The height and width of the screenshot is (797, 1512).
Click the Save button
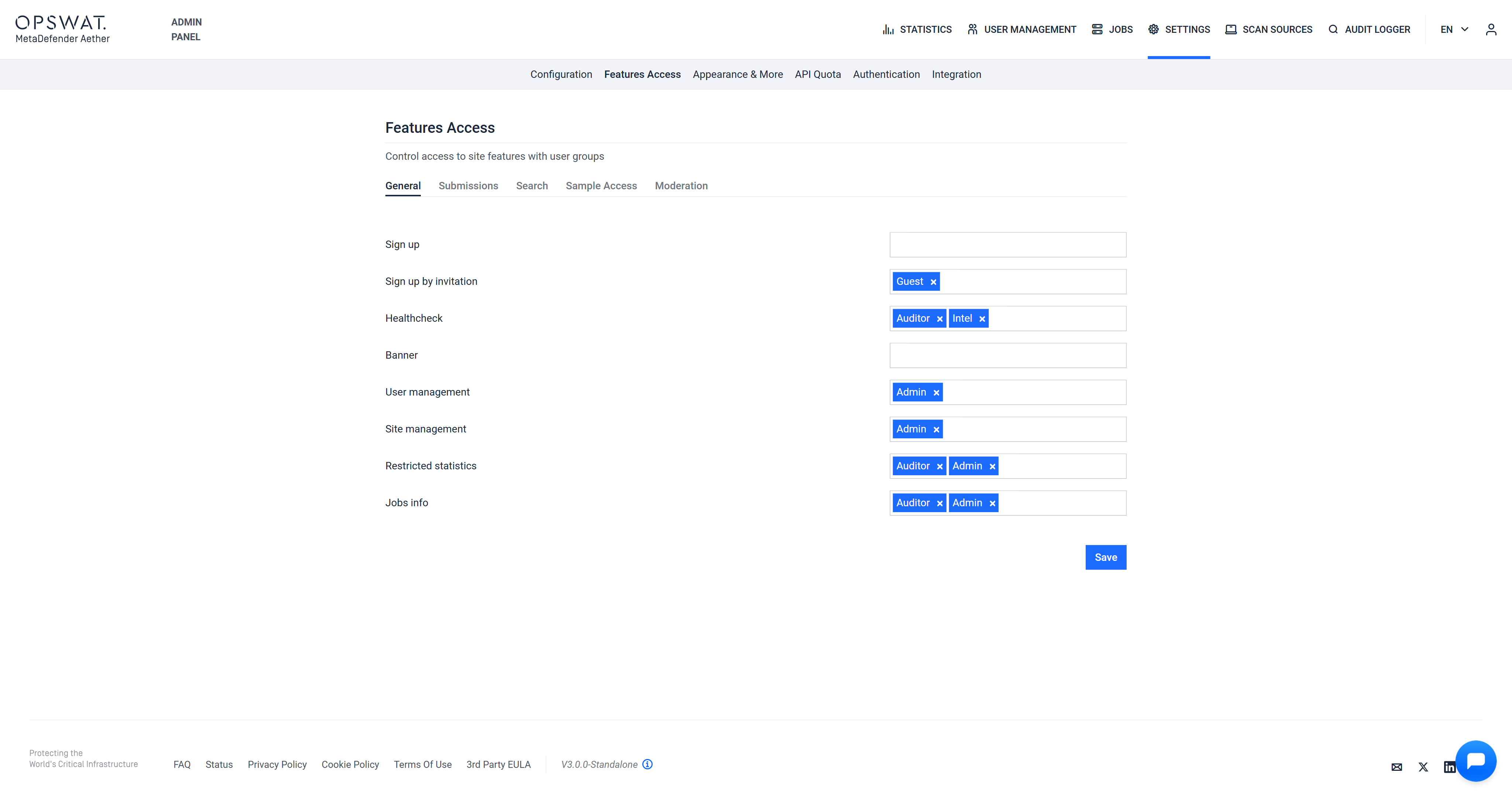1105,557
